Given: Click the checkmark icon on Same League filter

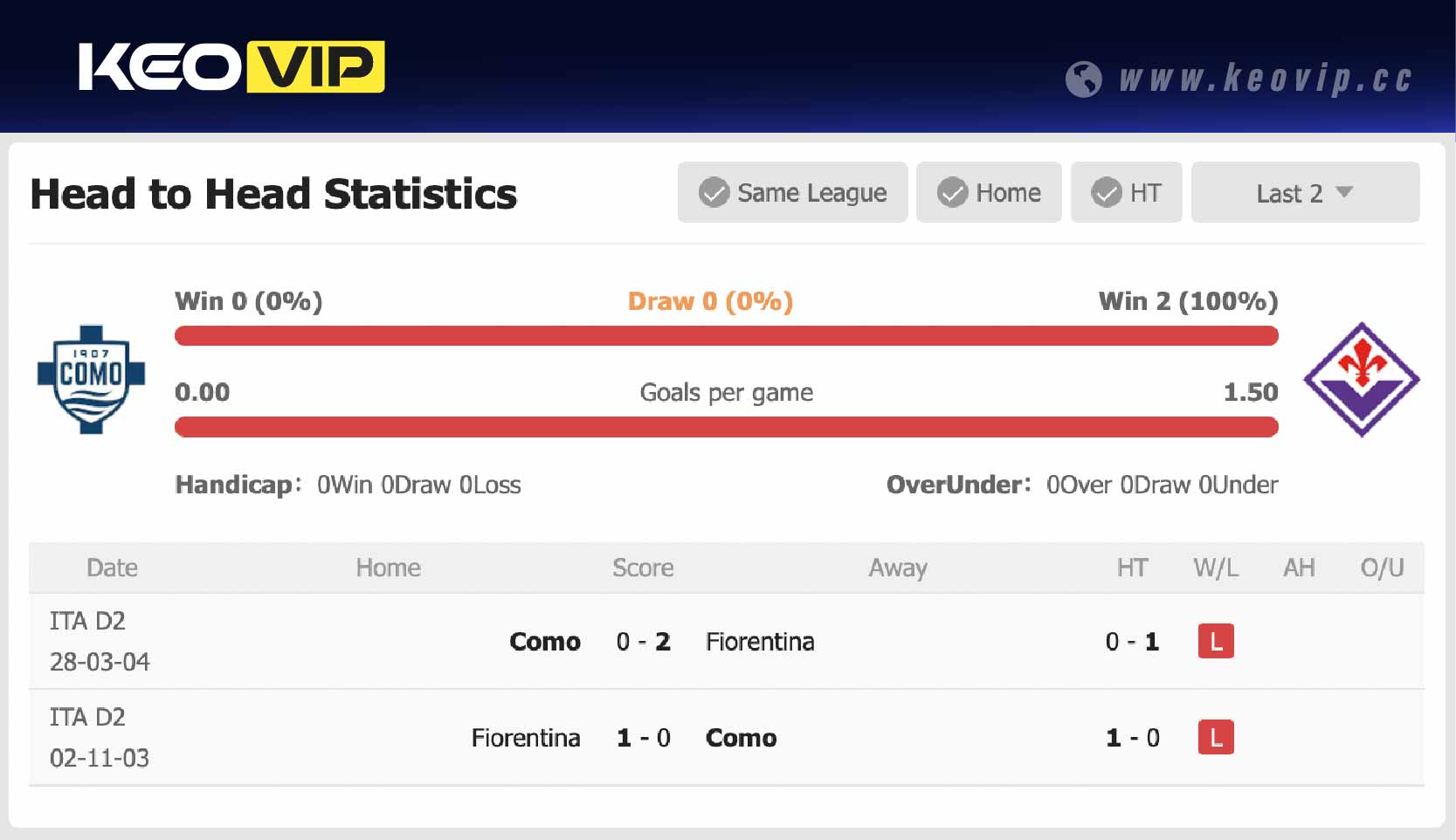Looking at the screenshot, I should coord(714,192).
